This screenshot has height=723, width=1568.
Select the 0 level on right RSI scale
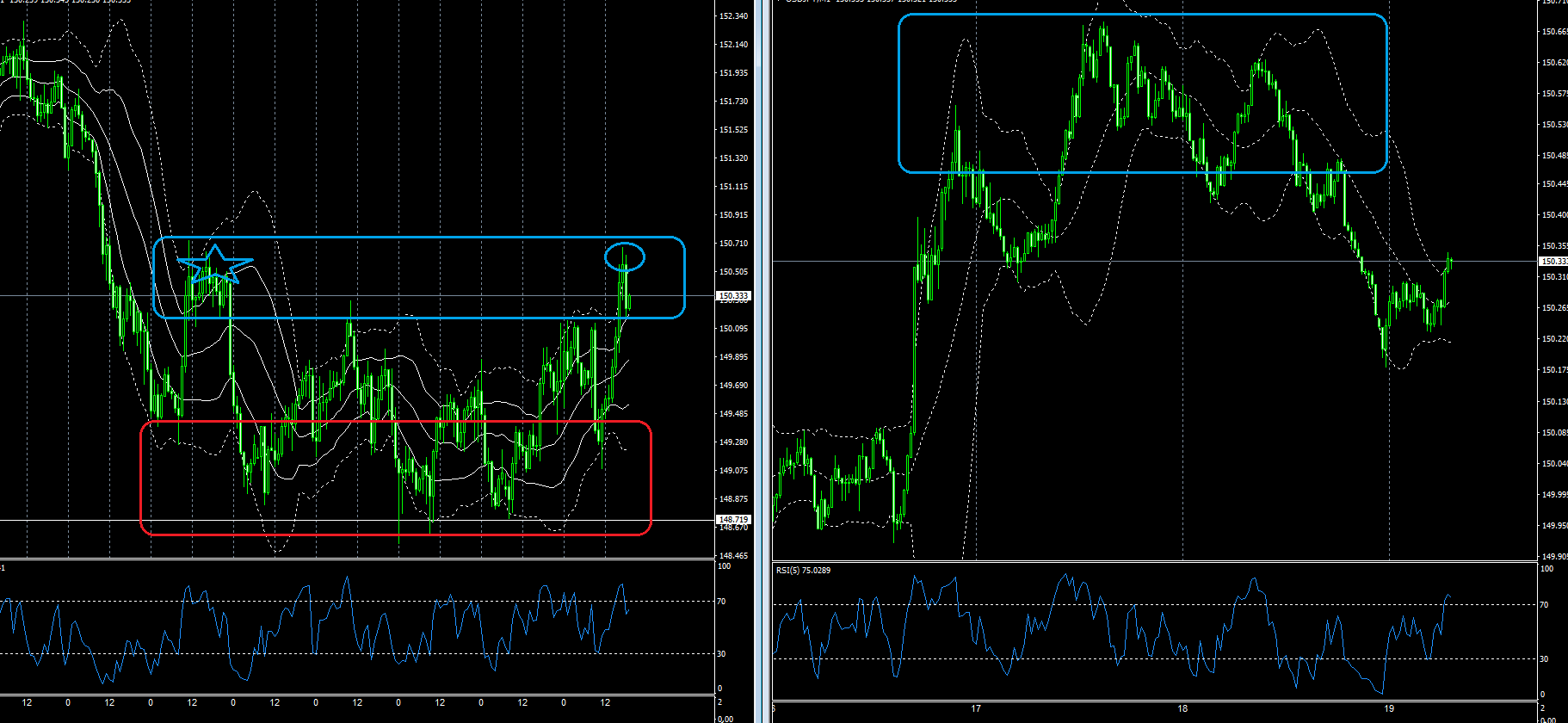coord(1542,695)
